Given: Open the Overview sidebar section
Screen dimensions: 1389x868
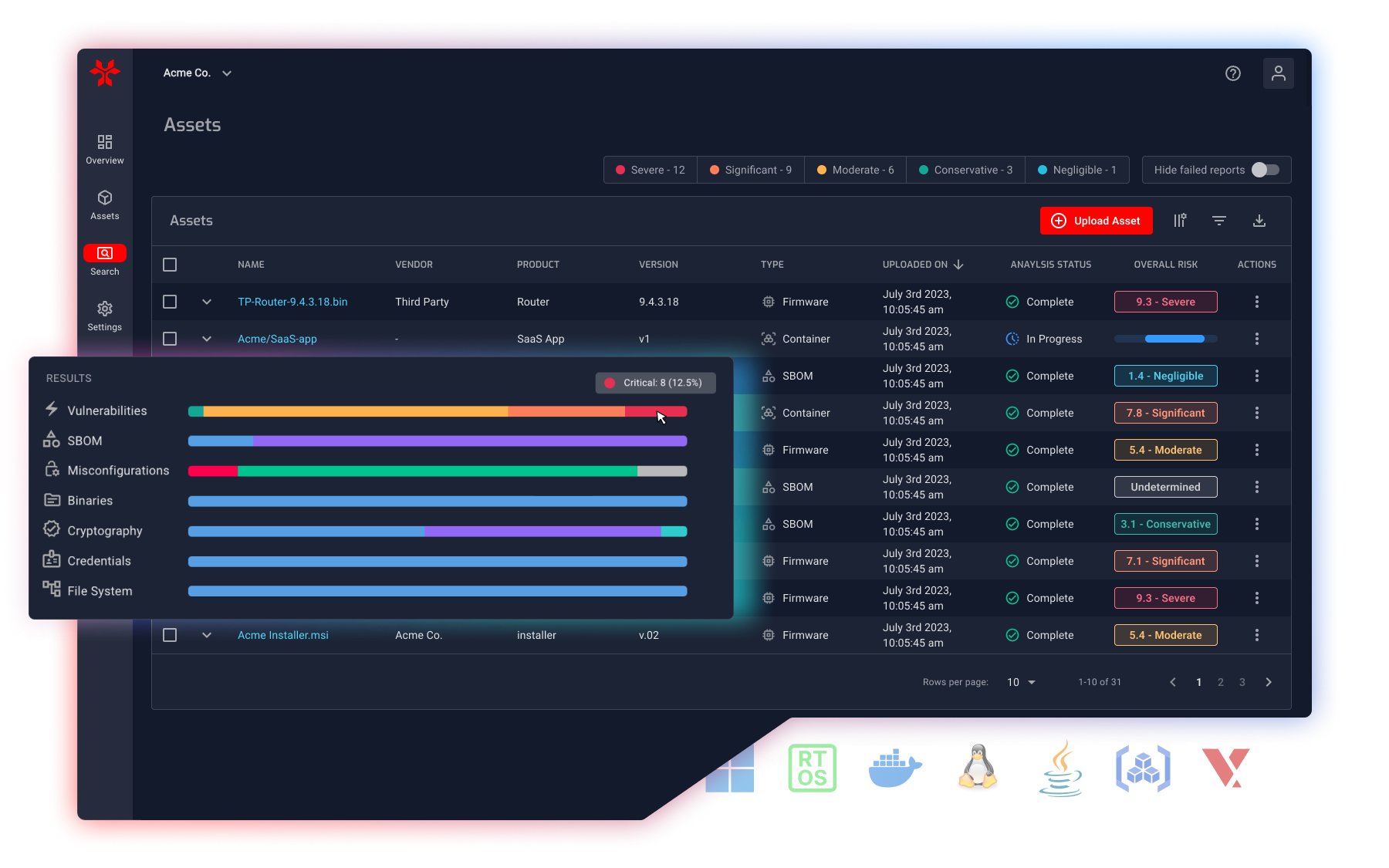Looking at the screenshot, I should (105, 150).
